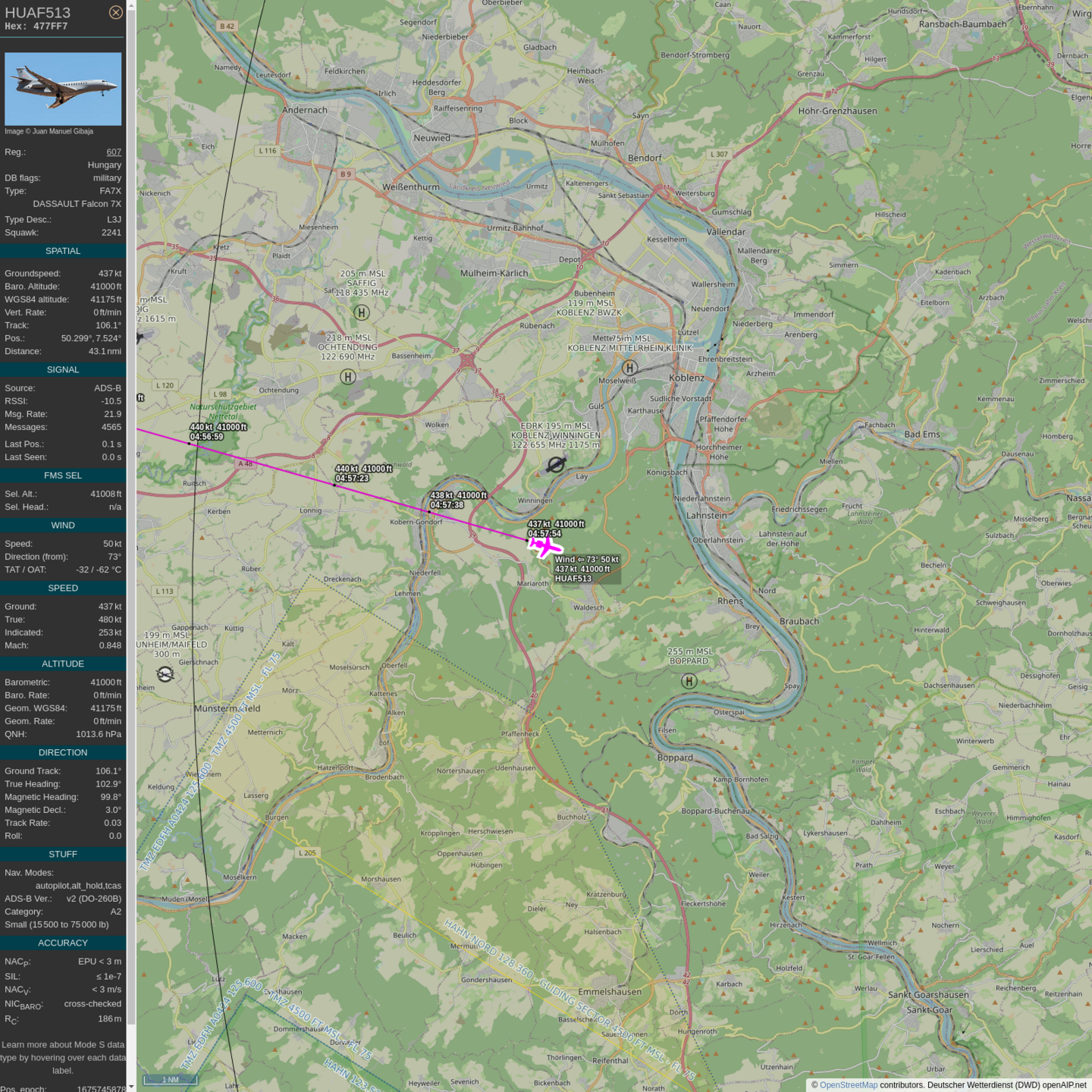Click the HUAF513 callsign label on map
The height and width of the screenshot is (1092, 1092).
573,579
